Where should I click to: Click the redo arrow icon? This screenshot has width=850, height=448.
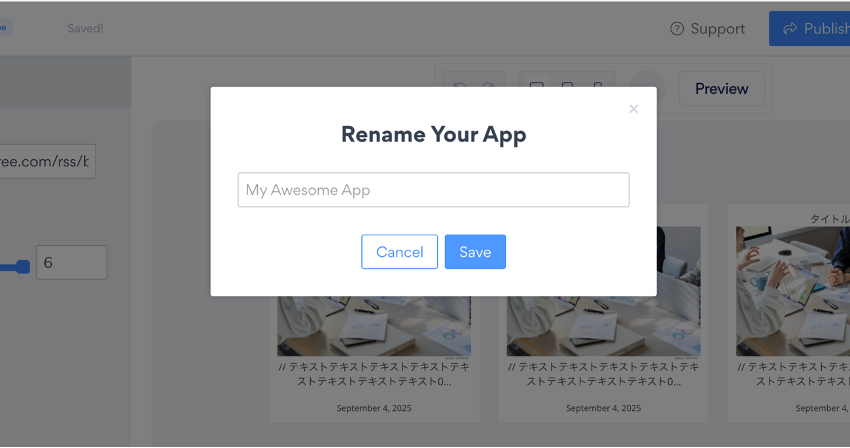click(488, 87)
